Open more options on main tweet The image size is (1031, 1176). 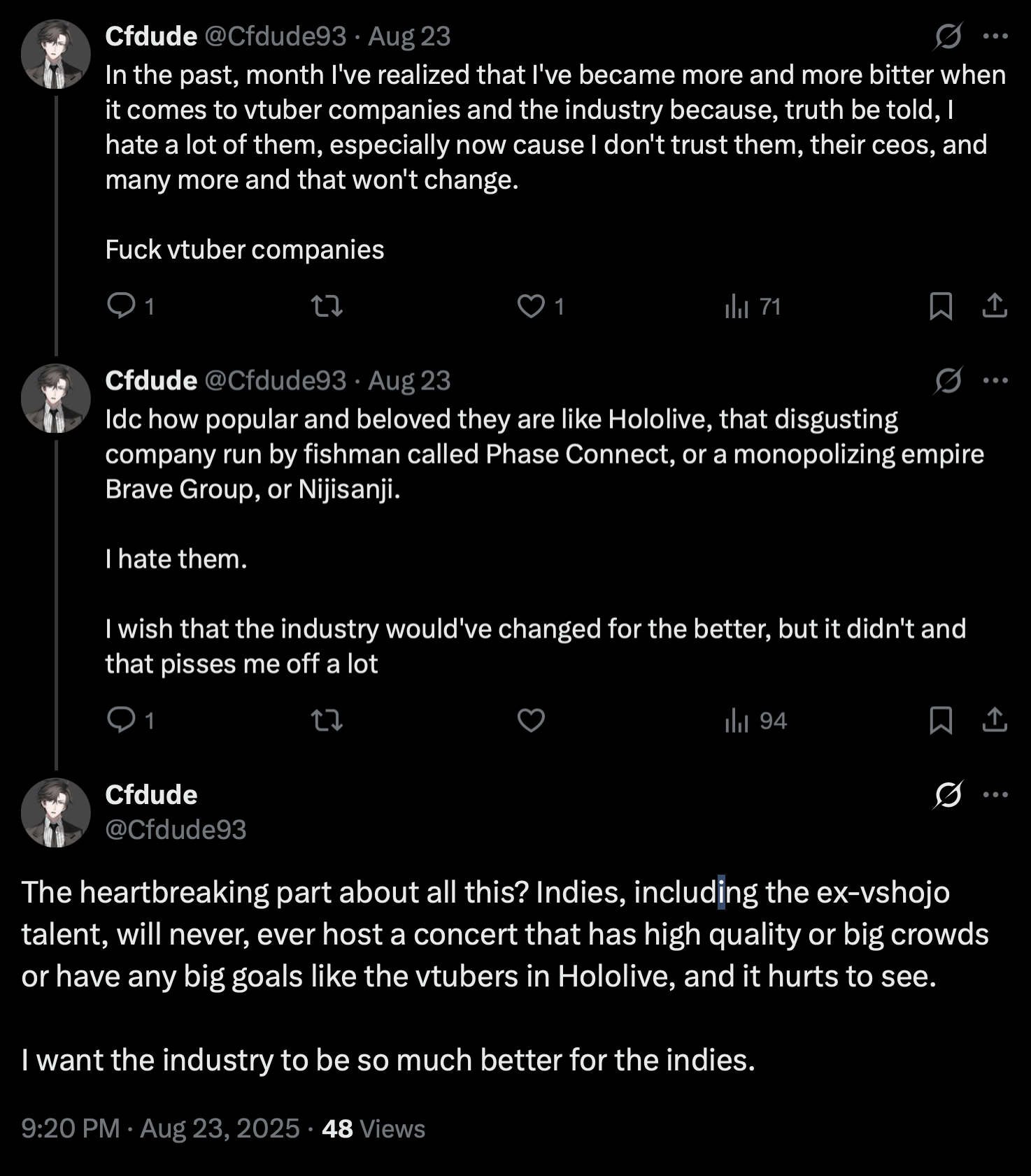point(995,794)
